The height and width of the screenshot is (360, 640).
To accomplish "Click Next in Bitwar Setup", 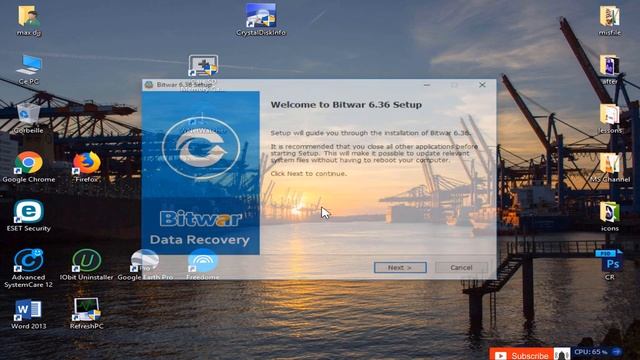I will (400, 267).
